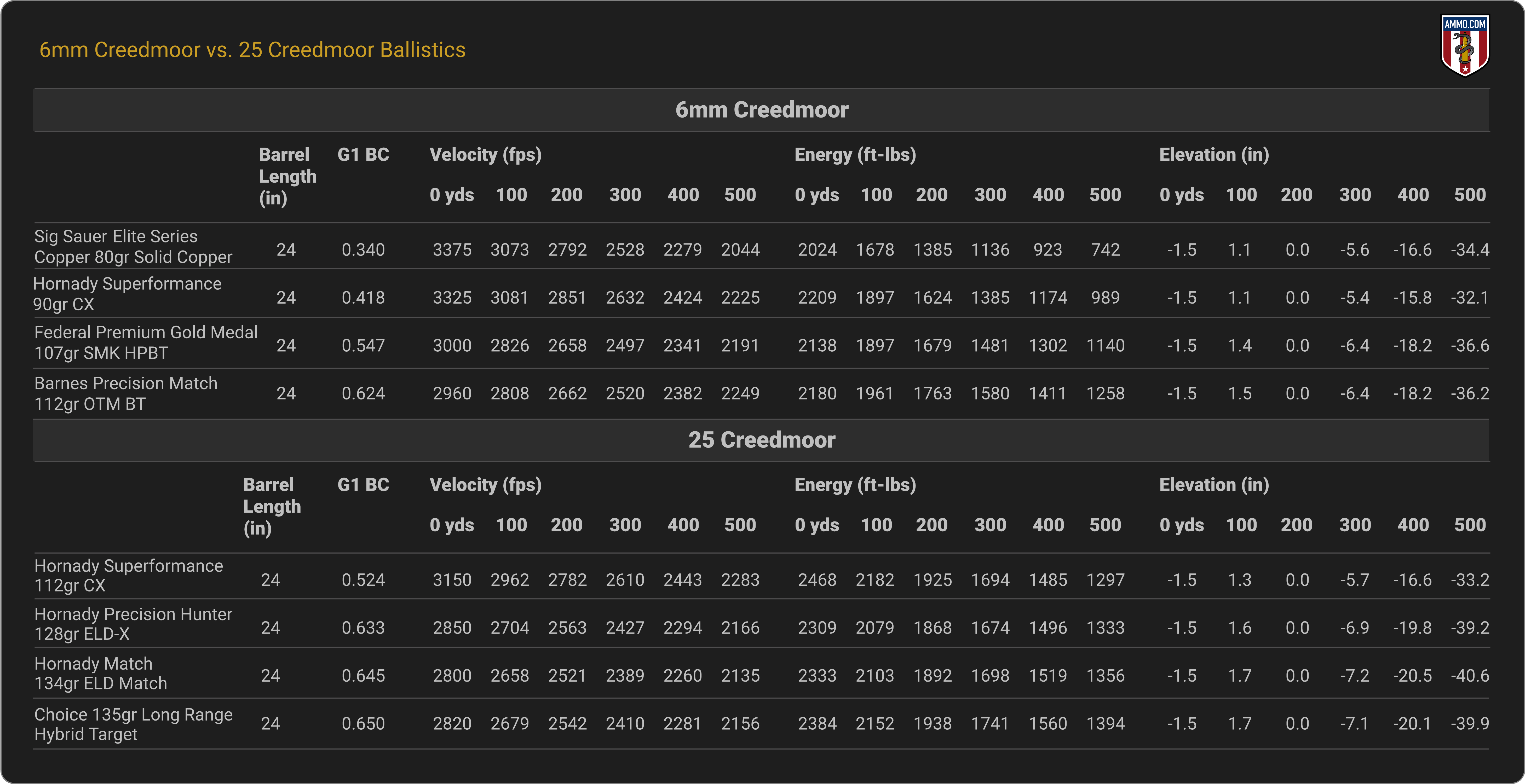Click energy value 1140 in Federal Premium row
Screen dimensions: 1525x784
tap(1105, 346)
